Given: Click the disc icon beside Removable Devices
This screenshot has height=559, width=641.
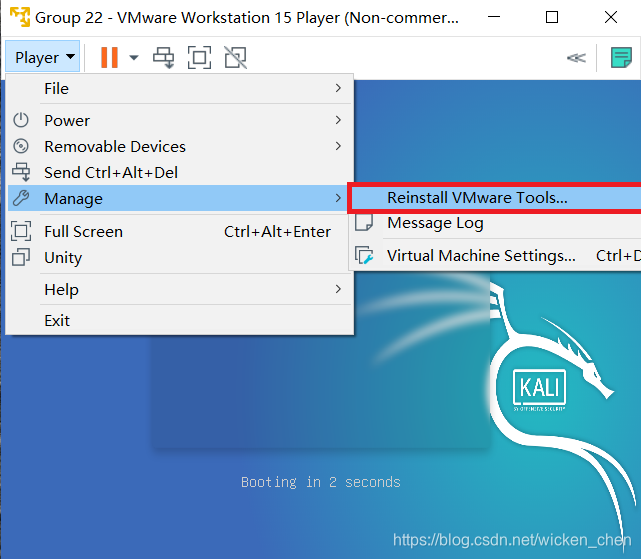Looking at the screenshot, I should point(21,146).
